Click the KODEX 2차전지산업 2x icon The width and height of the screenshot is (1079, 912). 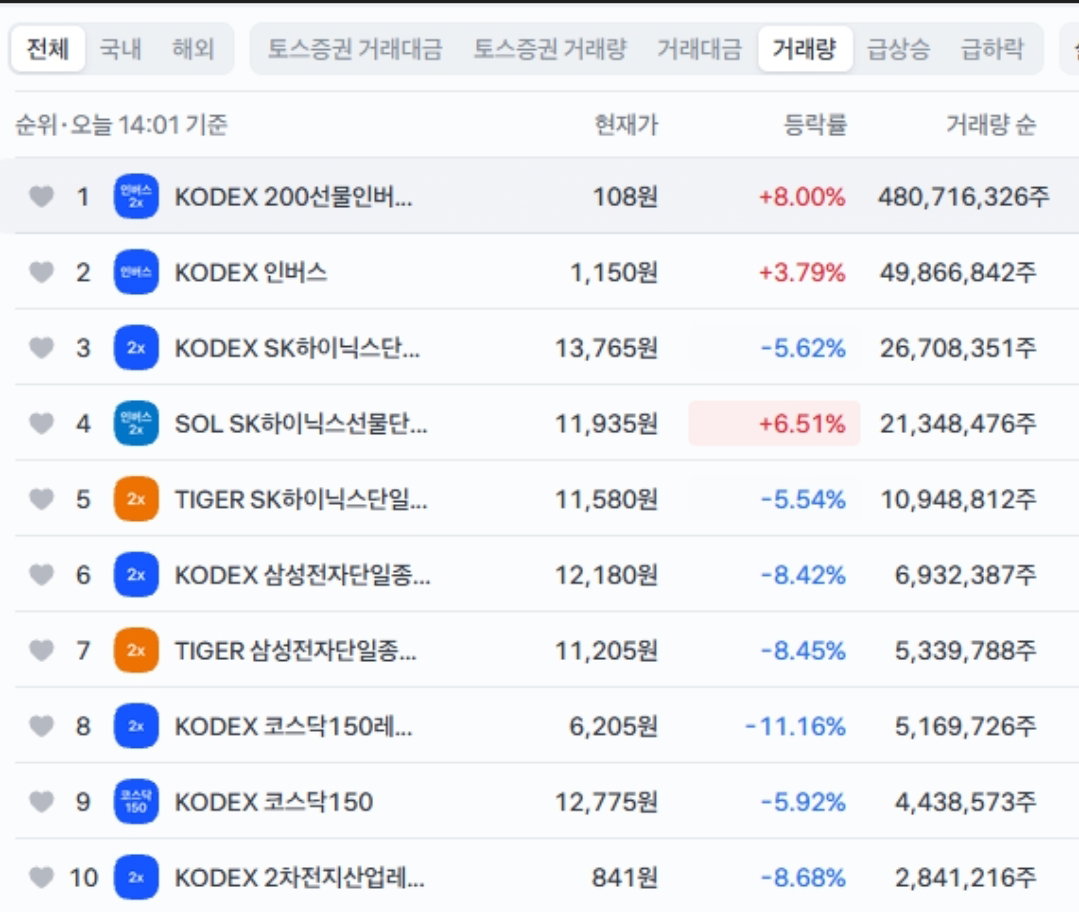[136, 878]
